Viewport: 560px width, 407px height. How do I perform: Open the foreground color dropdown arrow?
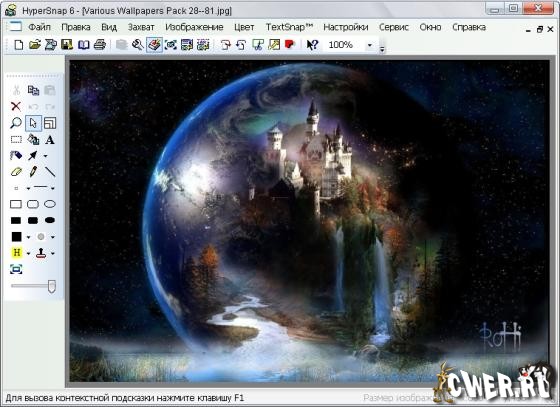(28, 237)
